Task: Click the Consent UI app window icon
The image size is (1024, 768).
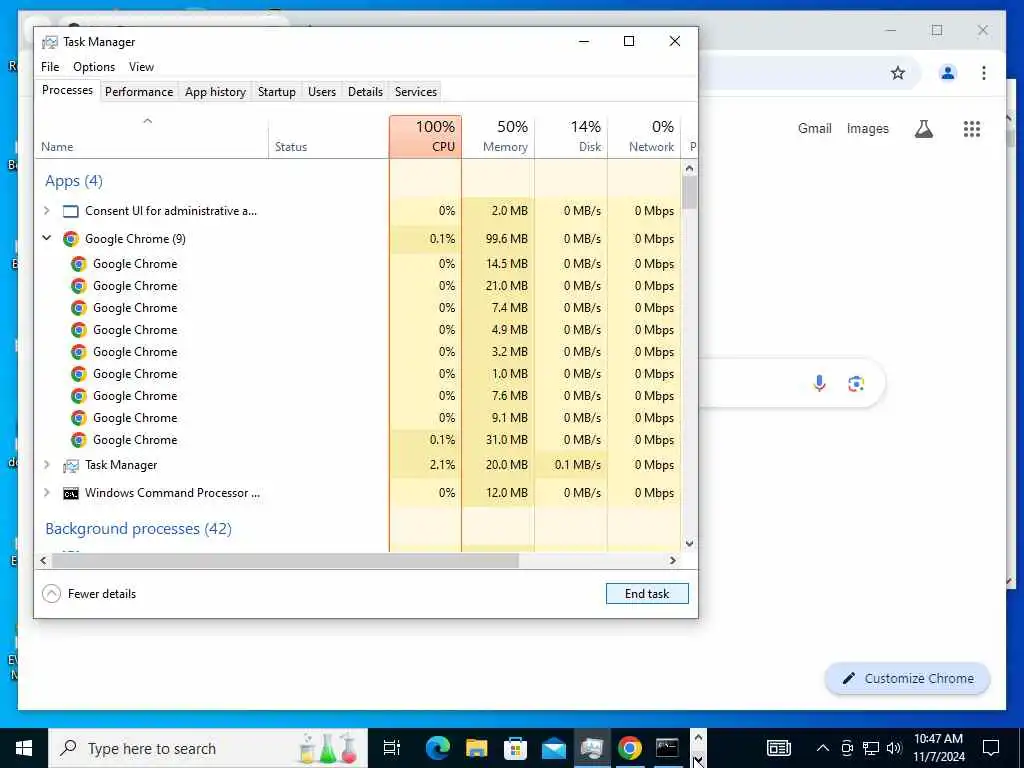Action: 71,211
